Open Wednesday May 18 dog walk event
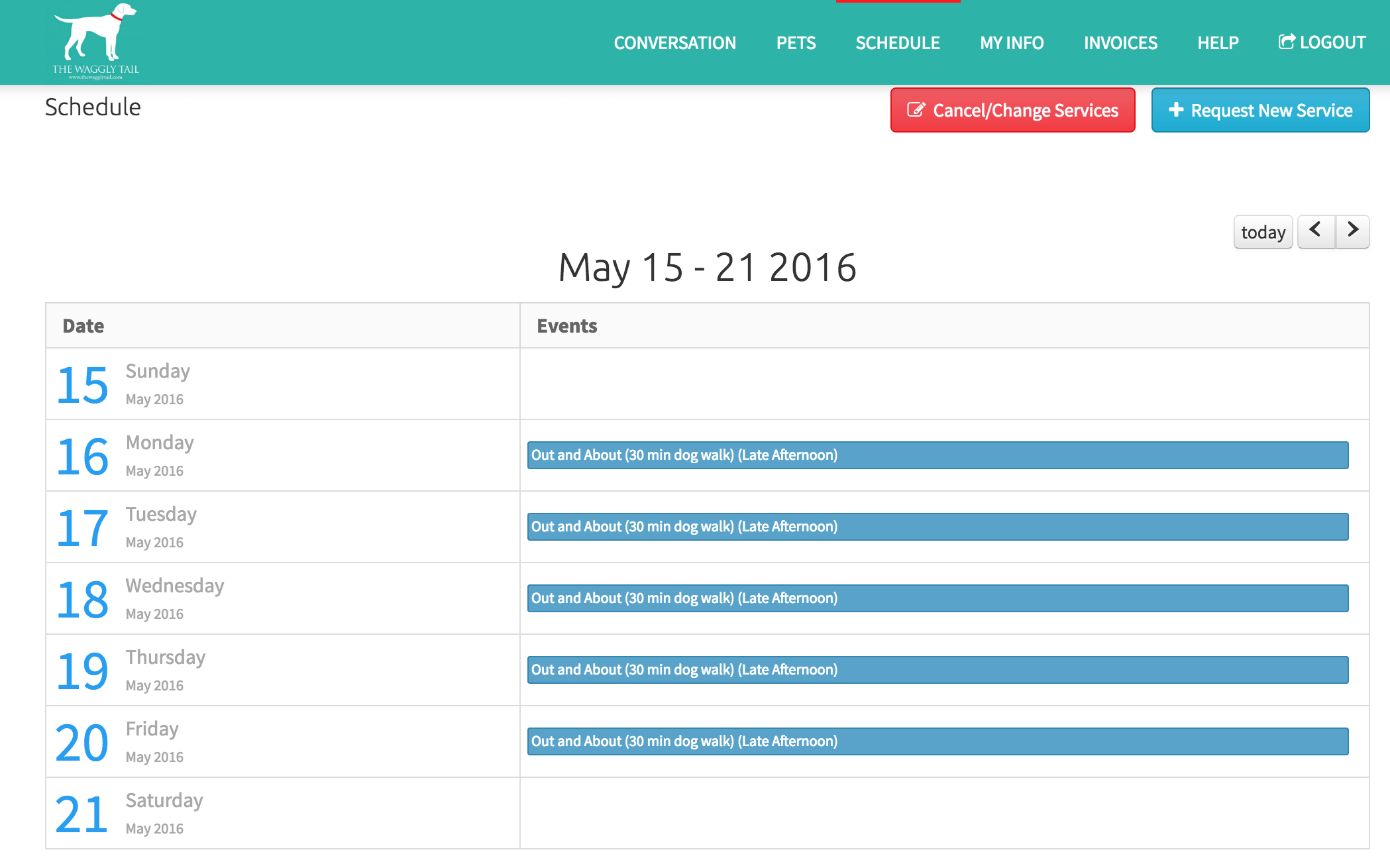 pos(937,598)
